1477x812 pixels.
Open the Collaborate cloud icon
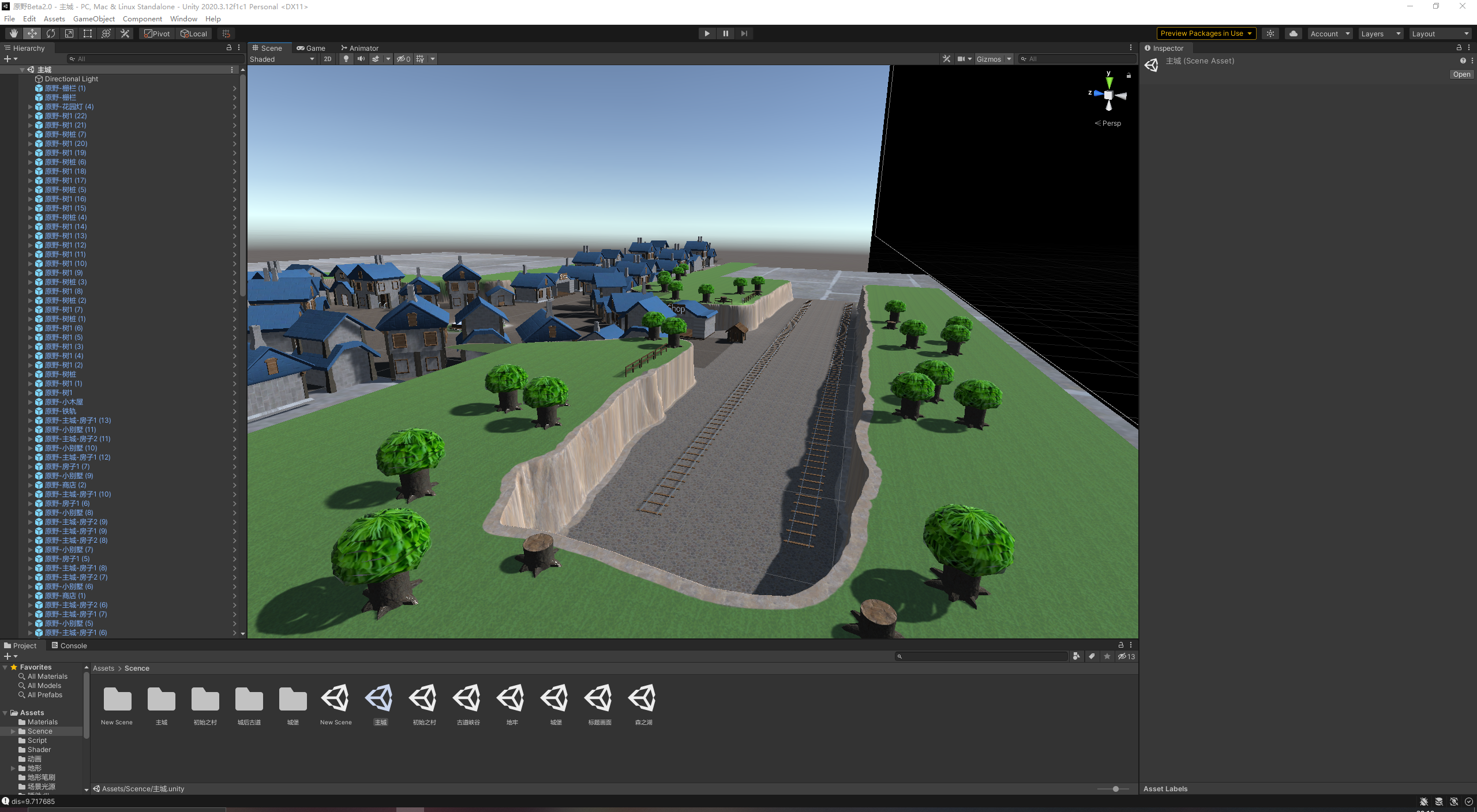click(1293, 33)
